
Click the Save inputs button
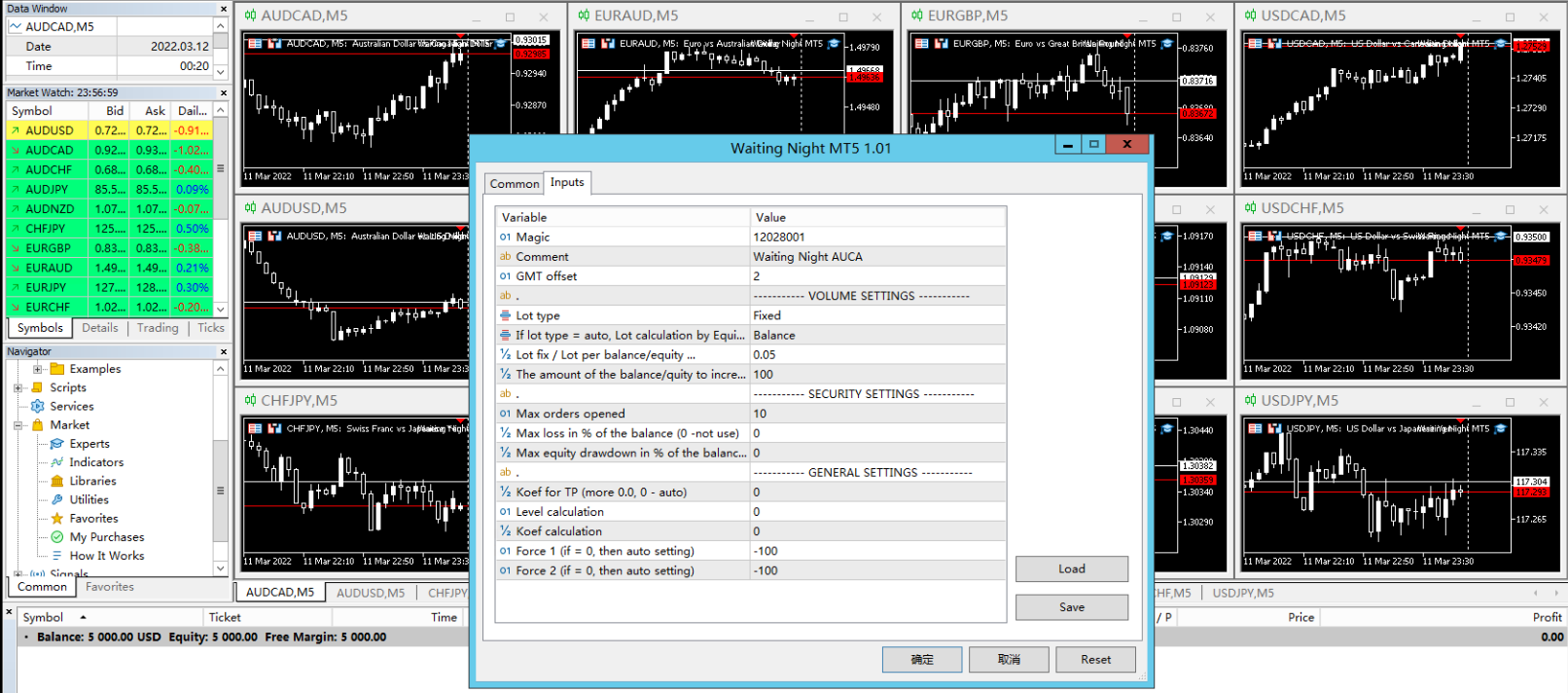1072,607
